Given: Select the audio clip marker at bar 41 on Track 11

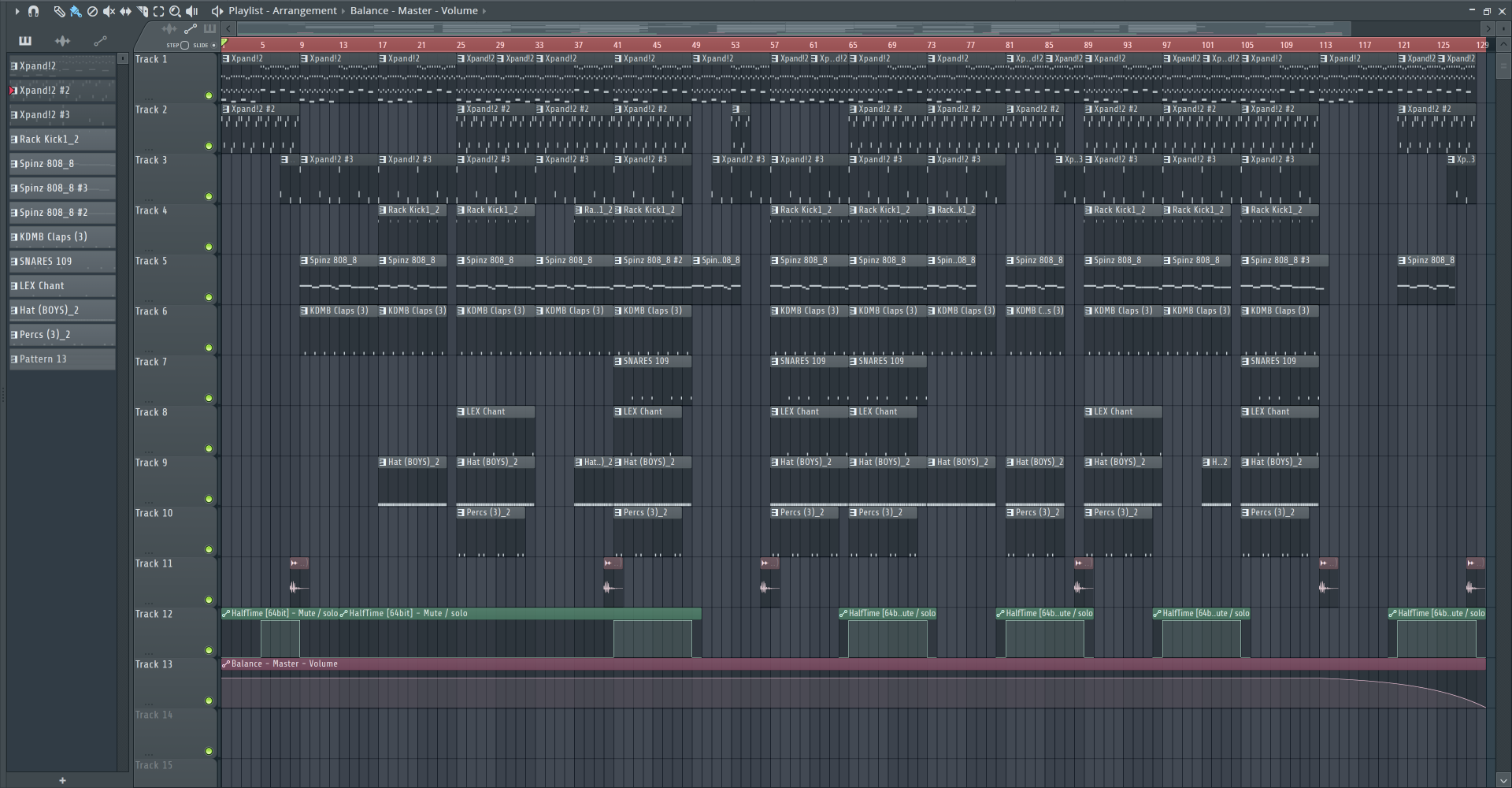Looking at the screenshot, I should pos(613,563).
